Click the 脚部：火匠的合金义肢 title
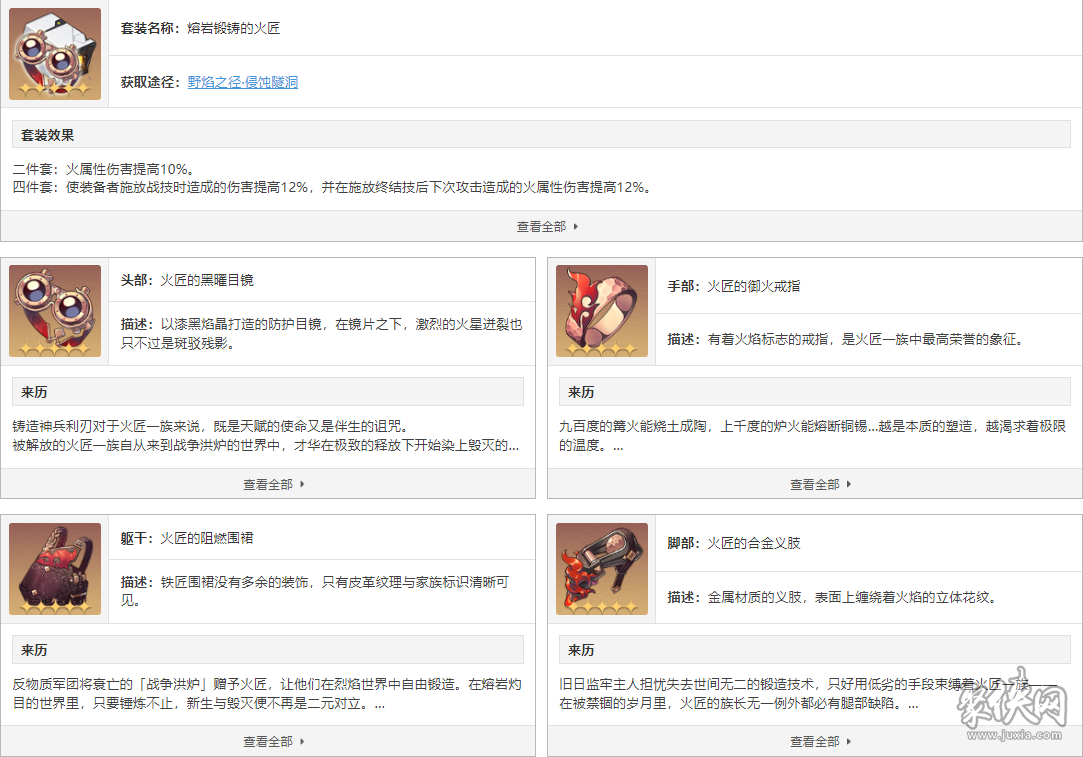 [734, 543]
